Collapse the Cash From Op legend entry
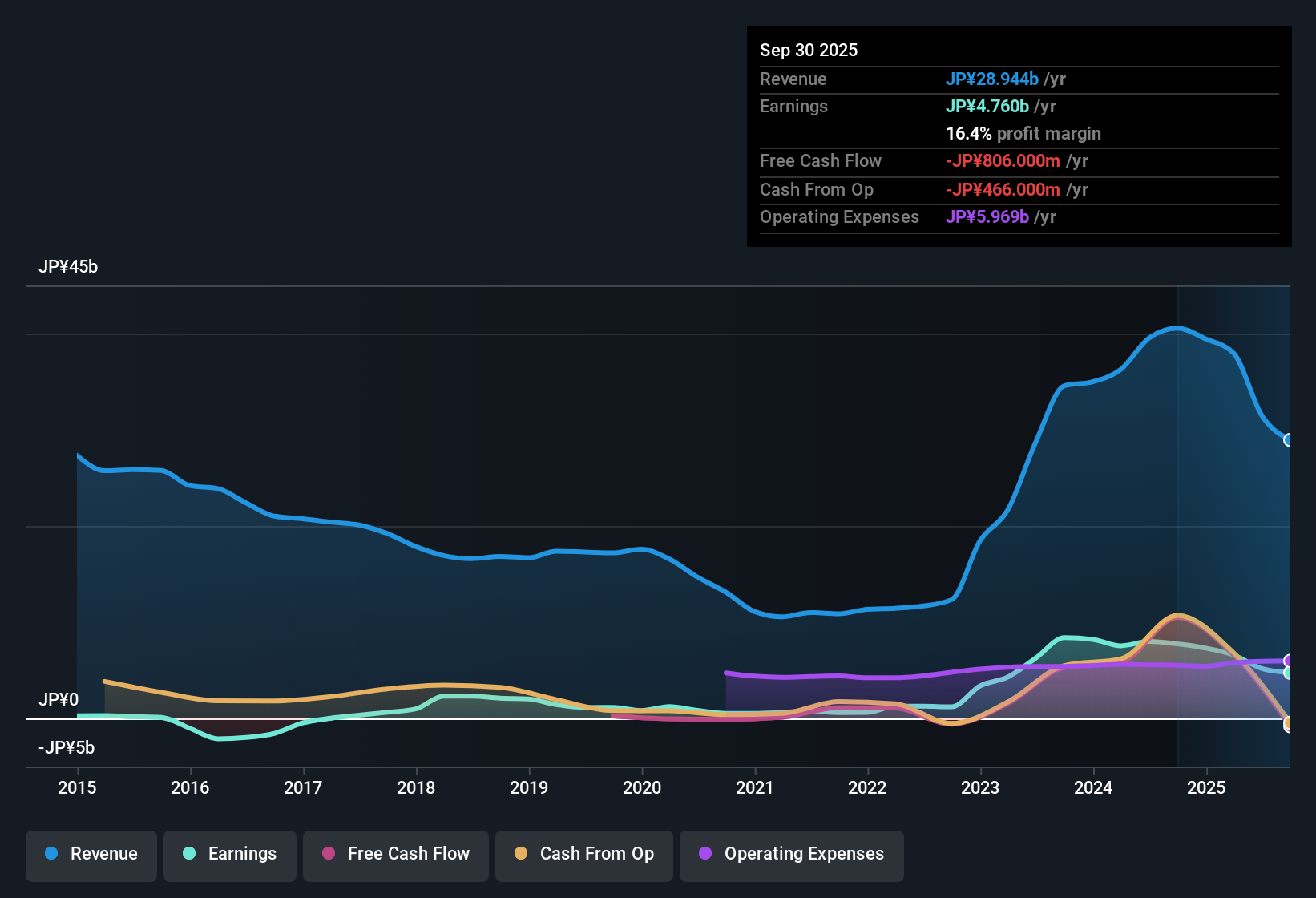This screenshot has height=898, width=1316. point(583,854)
